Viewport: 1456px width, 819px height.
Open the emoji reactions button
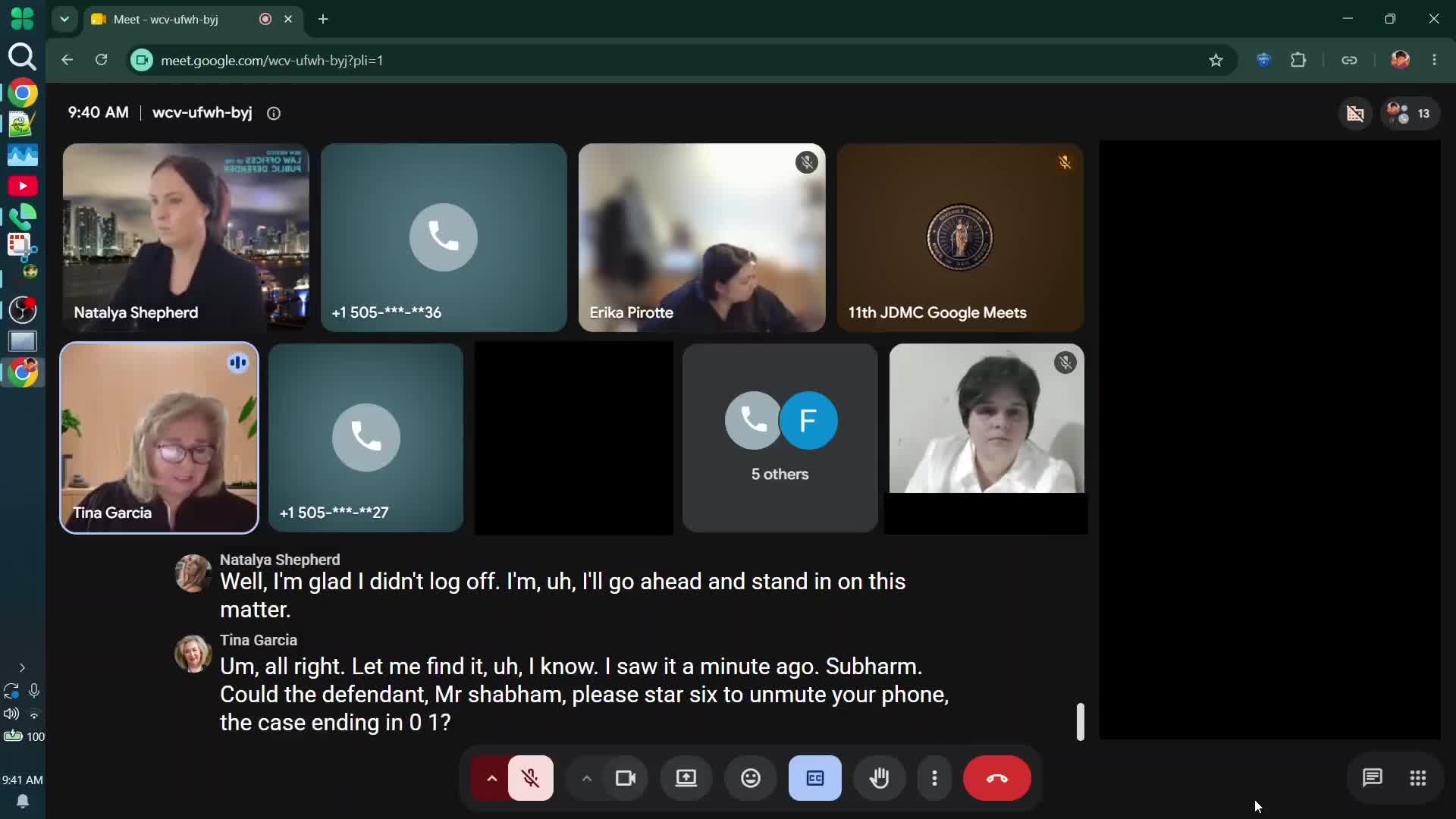click(751, 778)
